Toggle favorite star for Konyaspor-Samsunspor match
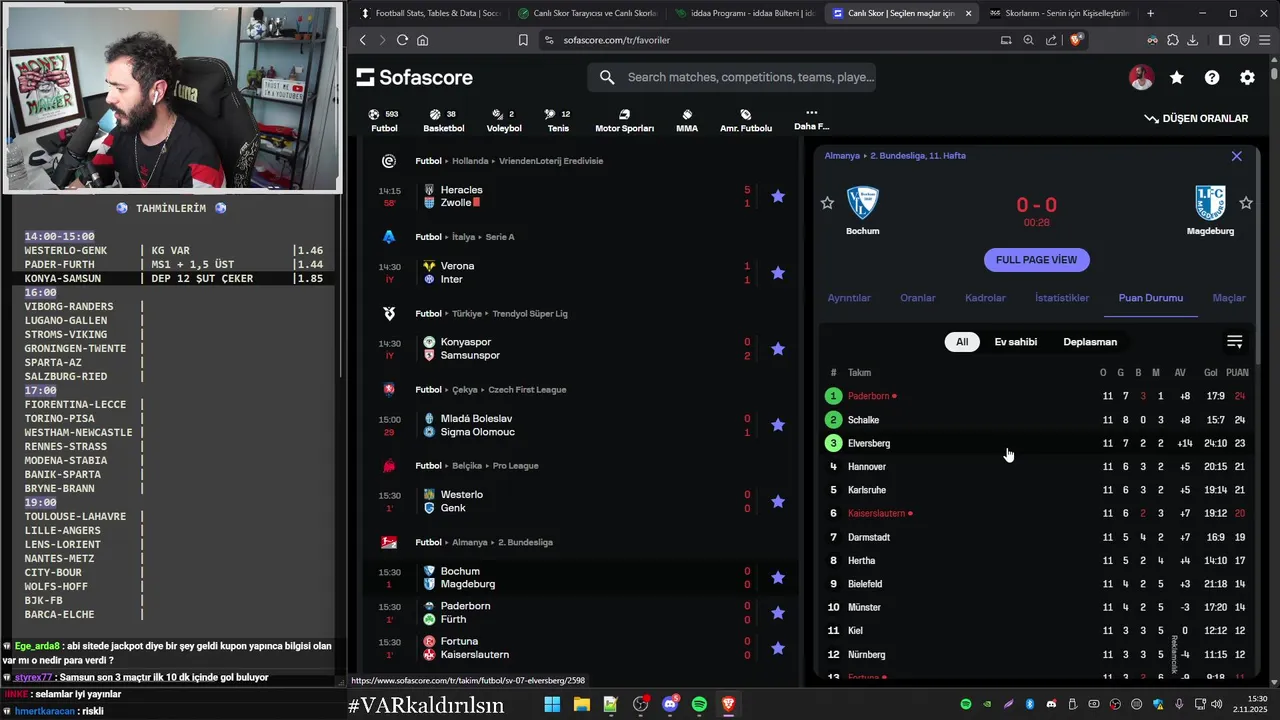1280x720 pixels. click(778, 349)
